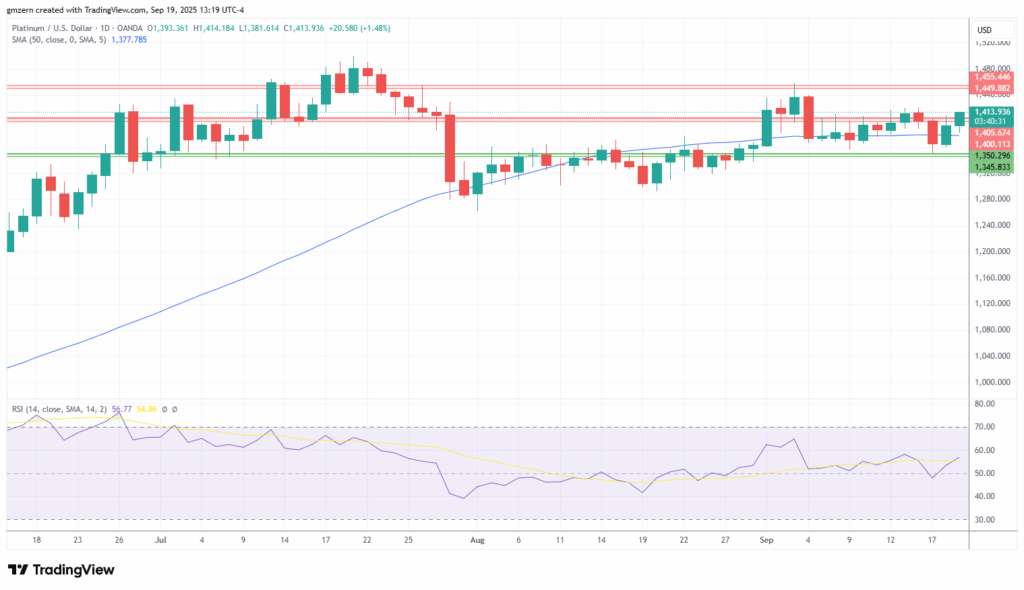Click the TradingView wordmark text
This screenshot has width=1024, height=590.
[x=75, y=570]
